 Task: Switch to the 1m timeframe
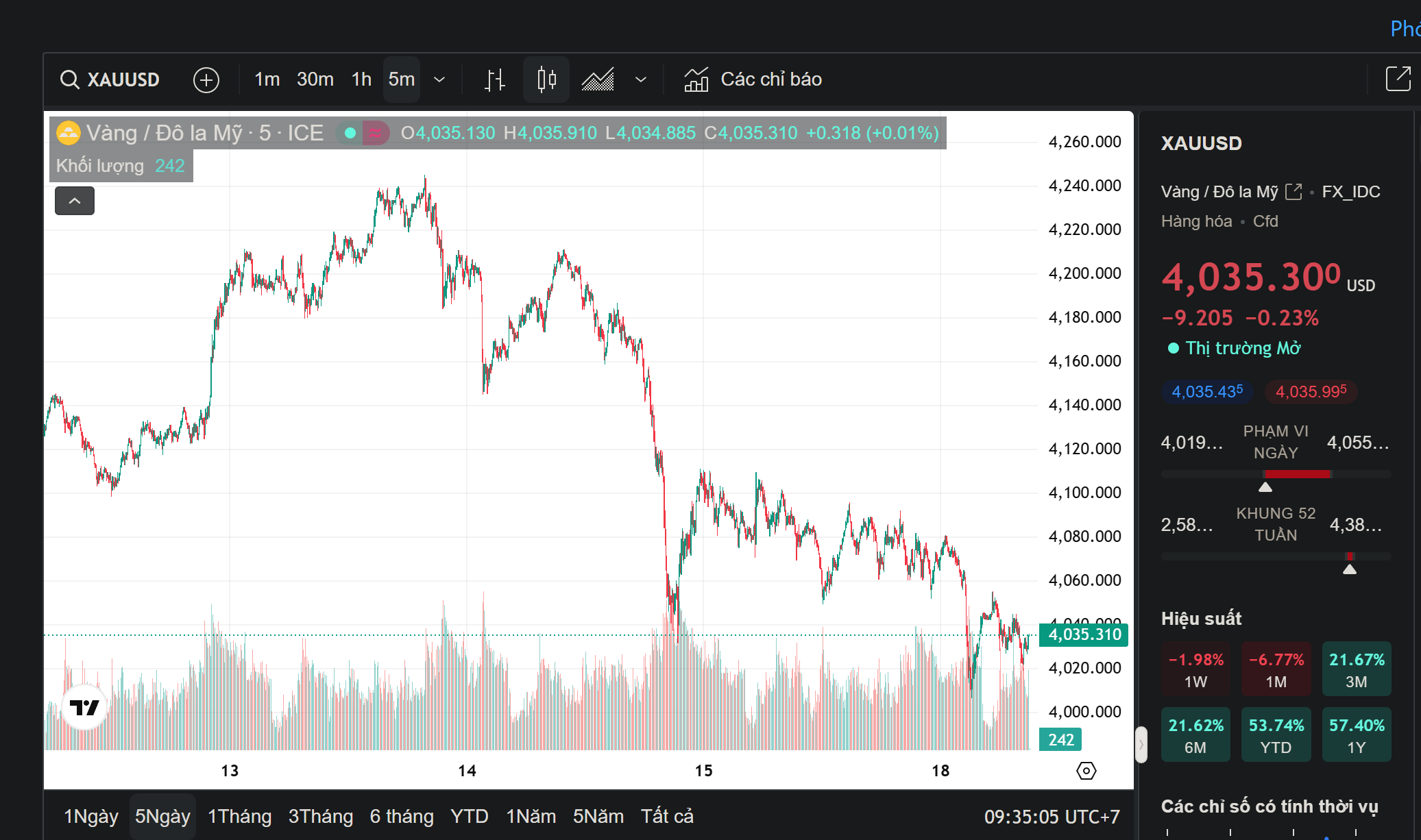267,79
